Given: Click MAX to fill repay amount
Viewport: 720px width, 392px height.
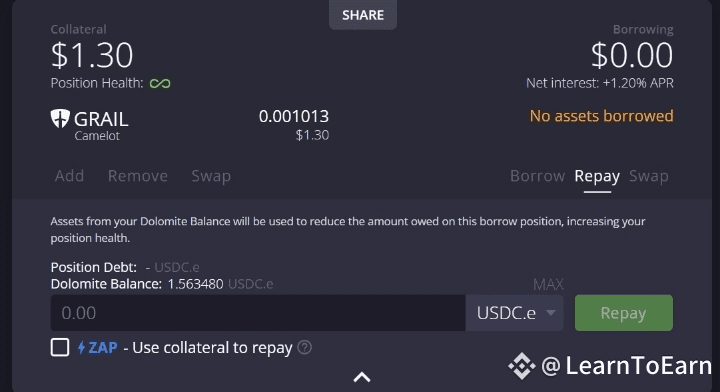Looking at the screenshot, I should [x=548, y=285].
